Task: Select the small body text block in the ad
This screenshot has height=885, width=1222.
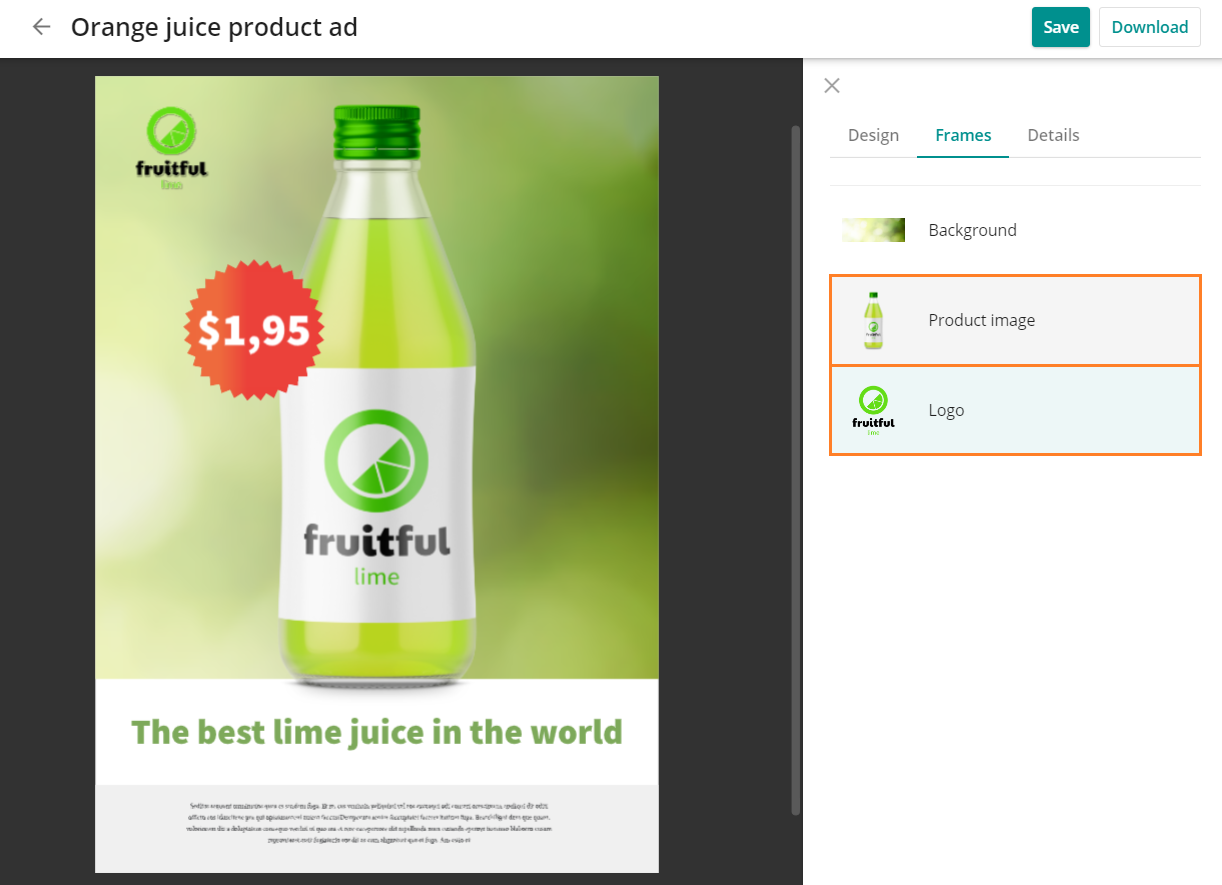Action: coord(370,822)
